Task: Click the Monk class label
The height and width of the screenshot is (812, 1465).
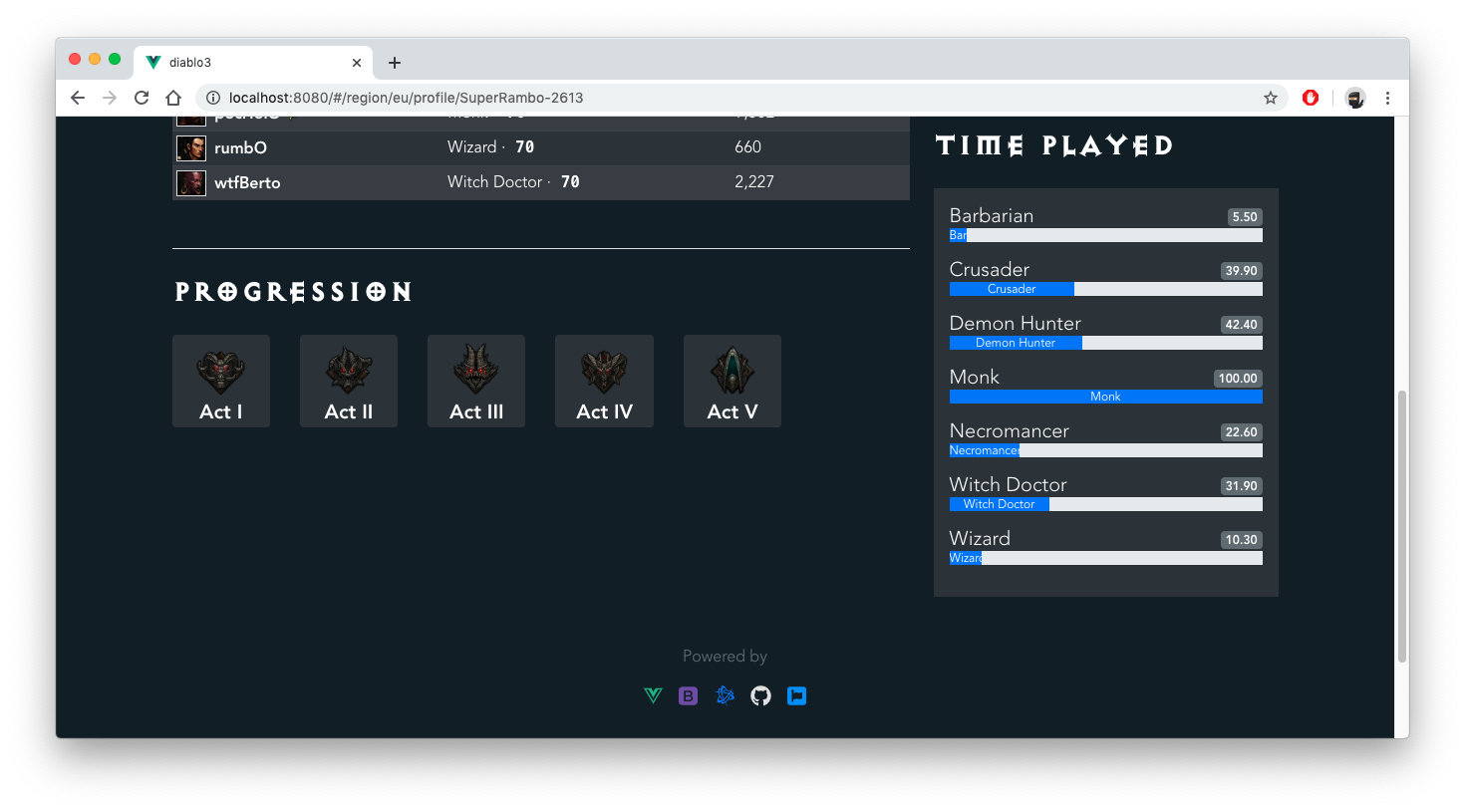Action: 974,378
